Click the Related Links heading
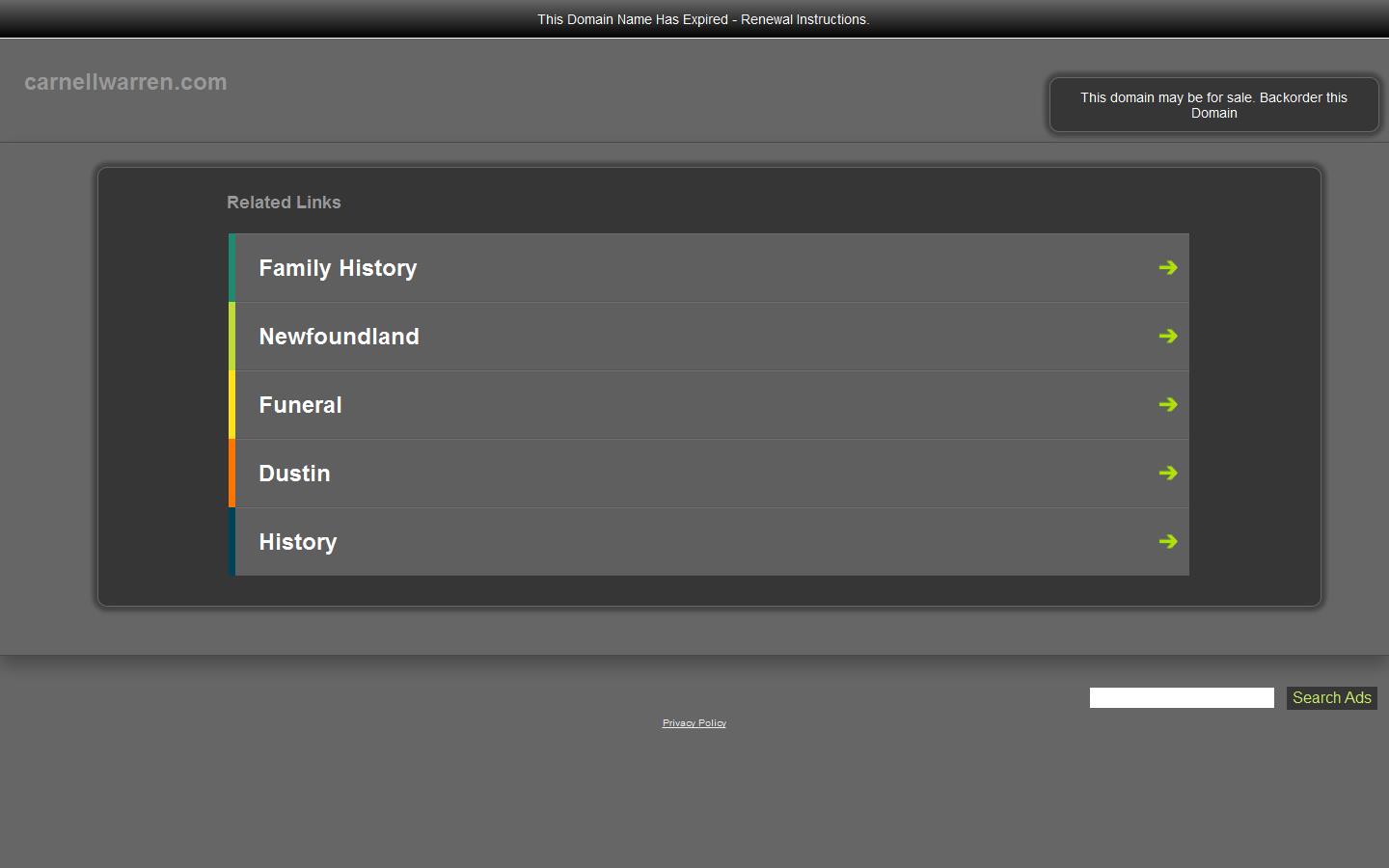The image size is (1389, 868). click(x=284, y=203)
